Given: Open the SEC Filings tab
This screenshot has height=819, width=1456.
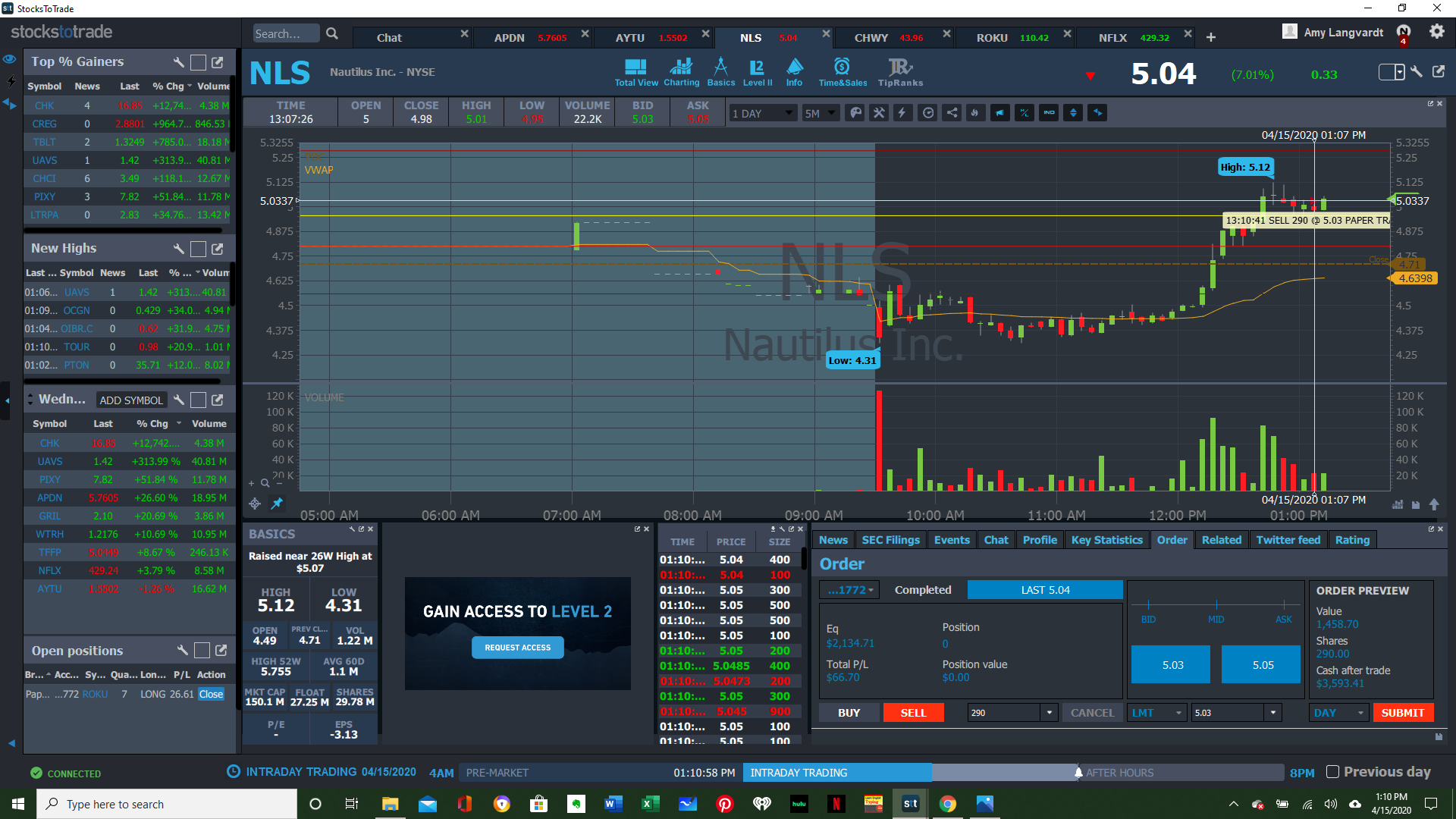Looking at the screenshot, I should (890, 540).
